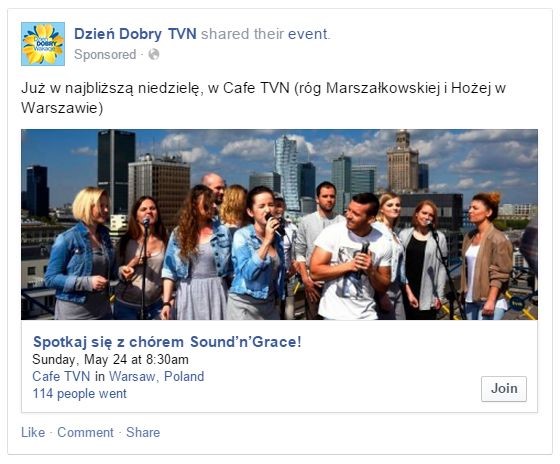View the 114 people went list

point(79,393)
